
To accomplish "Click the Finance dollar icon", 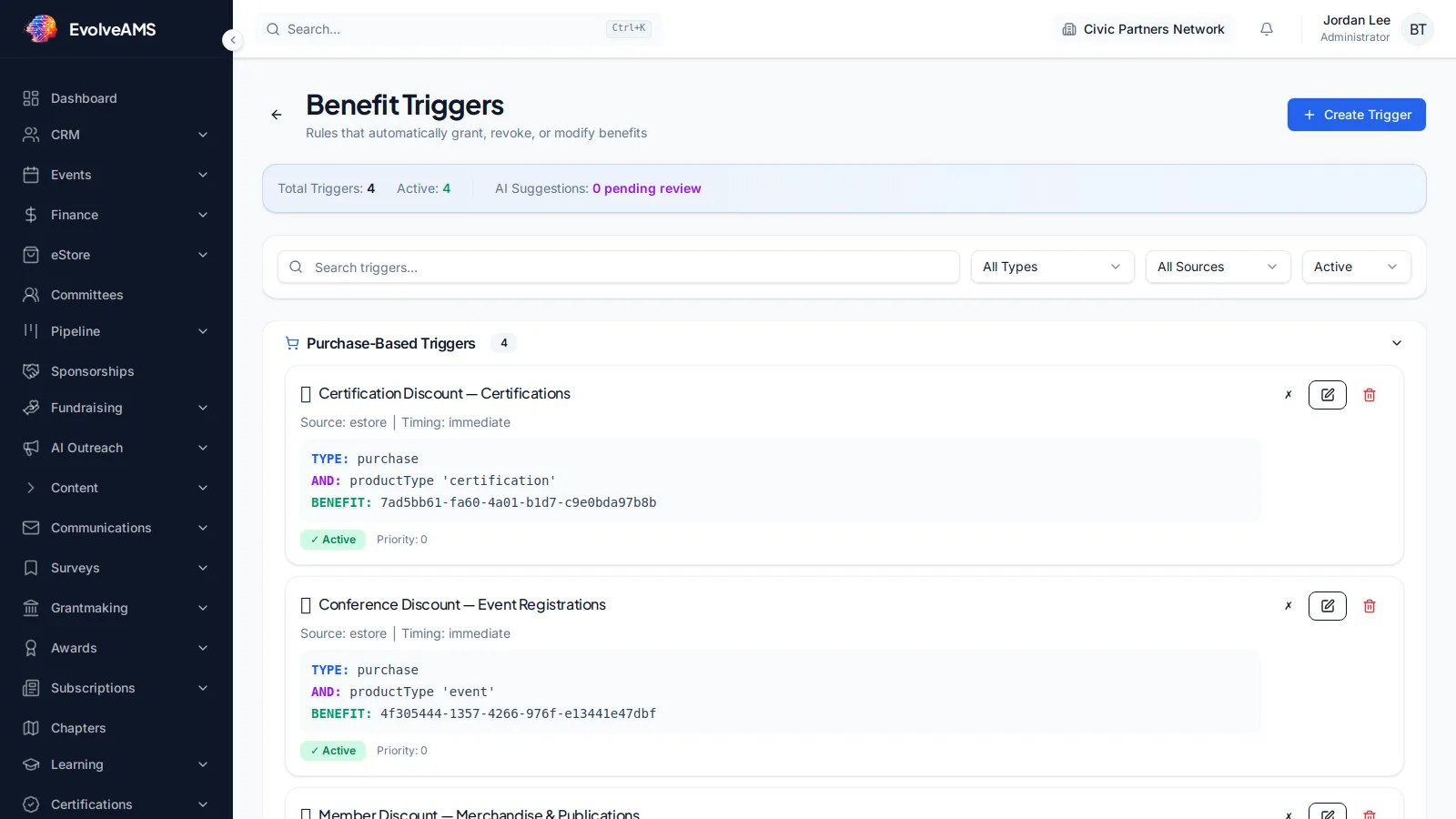I will [x=31, y=215].
